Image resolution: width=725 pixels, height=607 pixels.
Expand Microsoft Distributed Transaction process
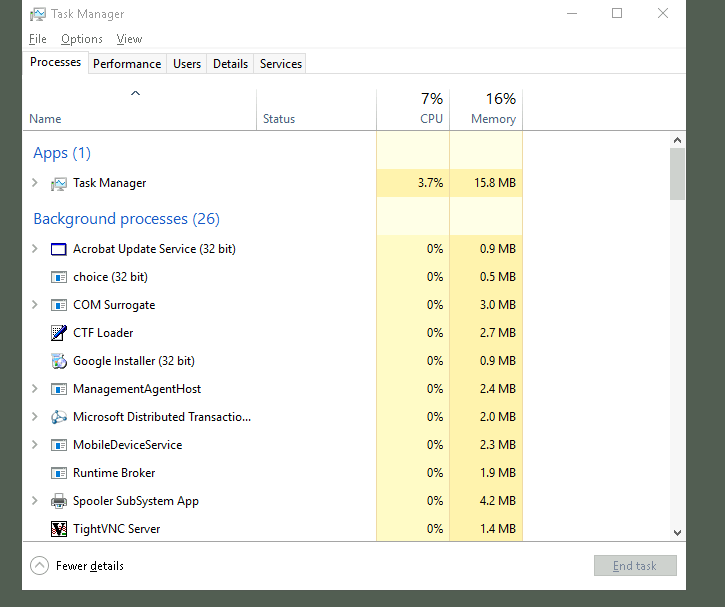tap(35, 417)
